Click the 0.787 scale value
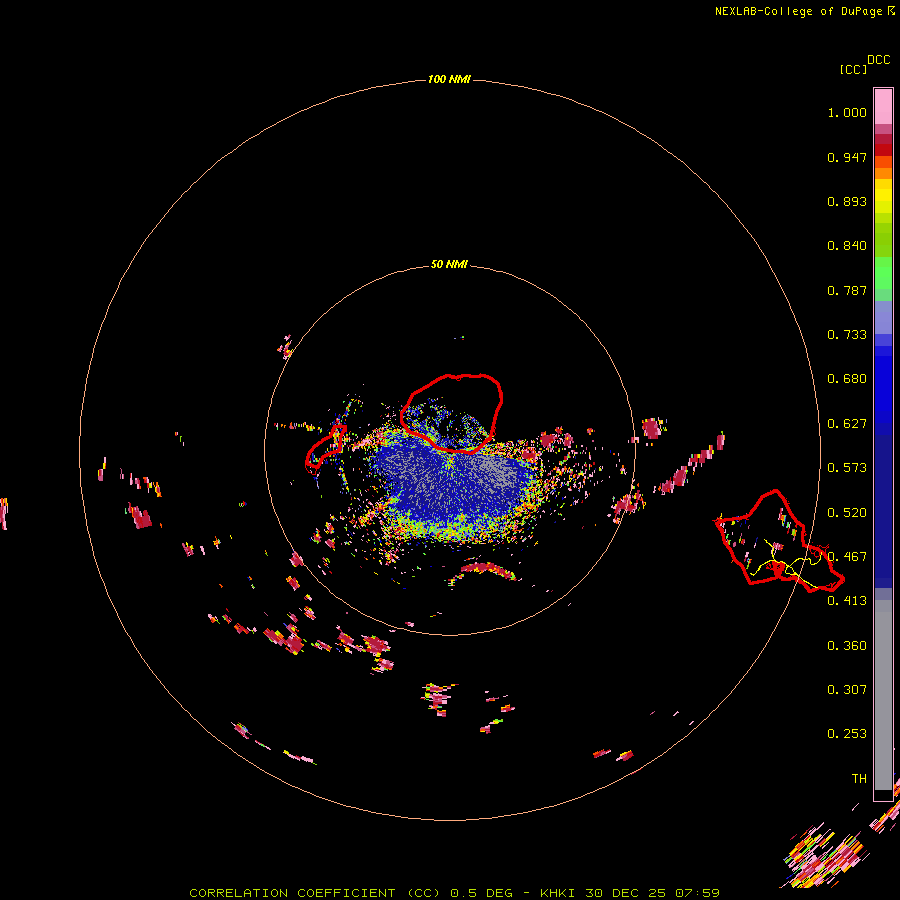Image resolution: width=900 pixels, height=900 pixels. [847, 290]
